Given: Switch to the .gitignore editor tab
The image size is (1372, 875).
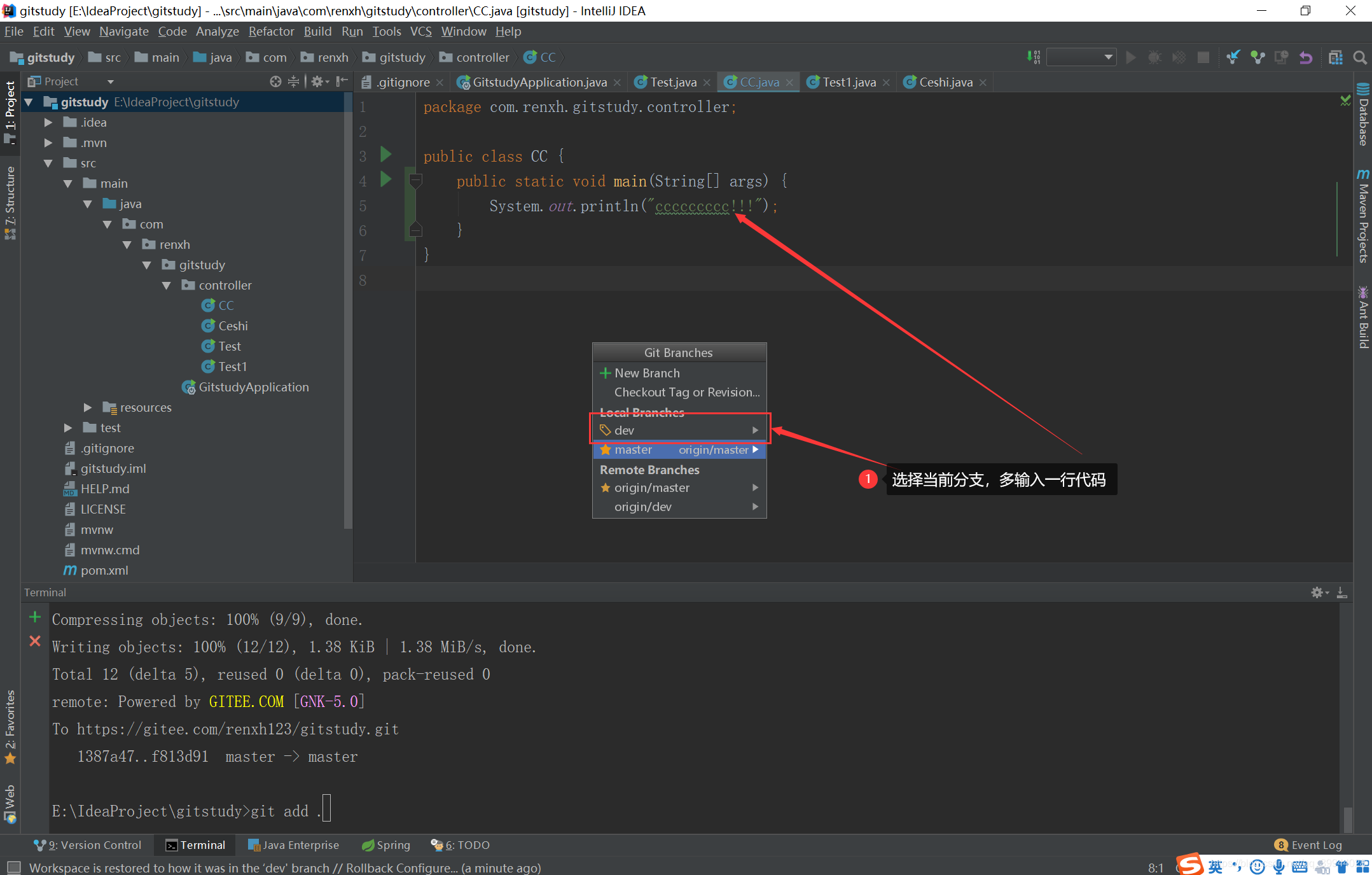Looking at the screenshot, I should (x=403, y=82).
